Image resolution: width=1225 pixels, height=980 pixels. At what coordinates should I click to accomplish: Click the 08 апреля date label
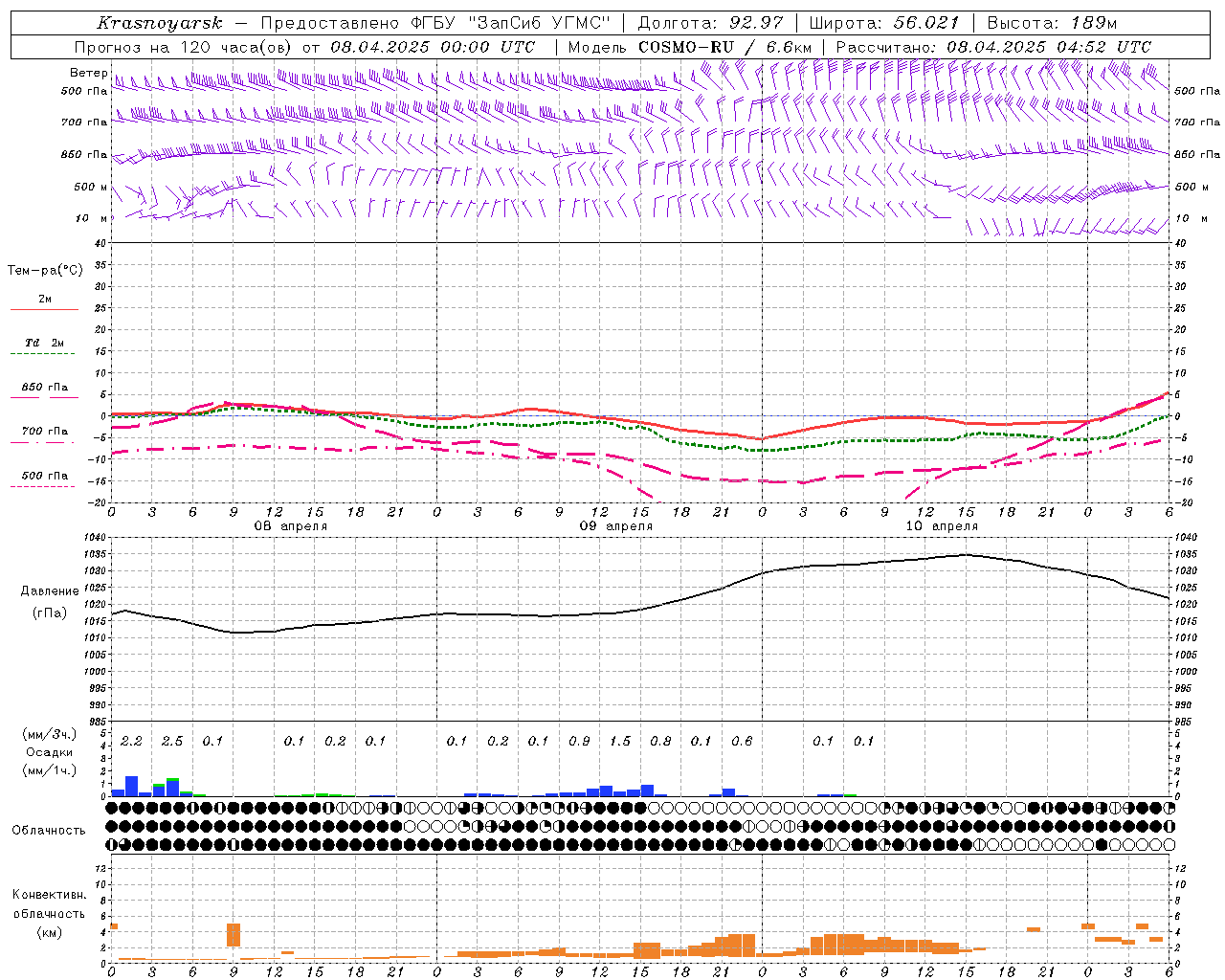click(x=290, y=526)
